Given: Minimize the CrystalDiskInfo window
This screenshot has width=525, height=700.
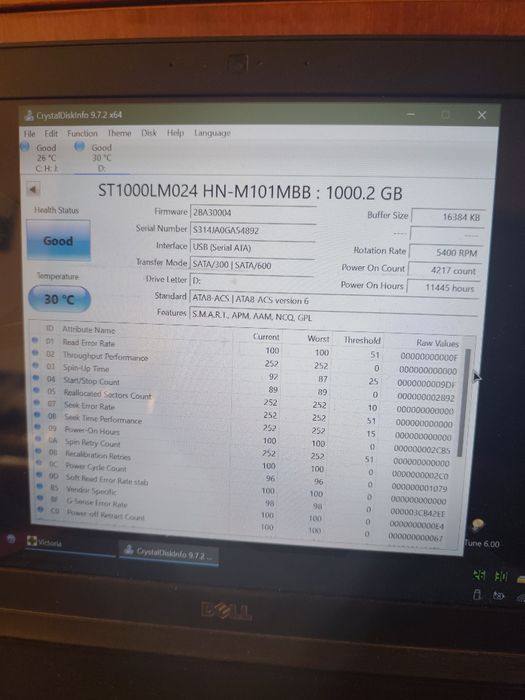Looking at the screenshot, I should click(x=411, y=115).
